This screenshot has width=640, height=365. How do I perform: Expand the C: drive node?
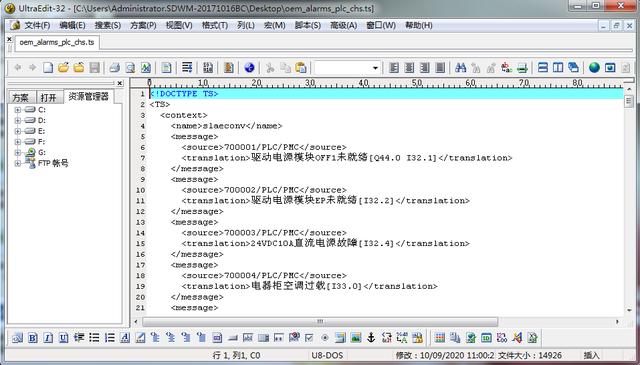pyautogui.click(x=18, y=110)
